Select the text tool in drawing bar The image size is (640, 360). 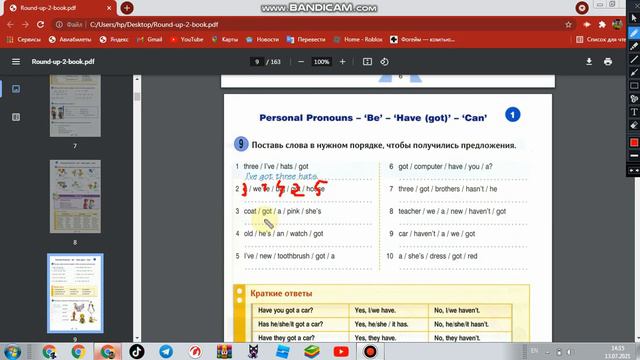point(633,112)
